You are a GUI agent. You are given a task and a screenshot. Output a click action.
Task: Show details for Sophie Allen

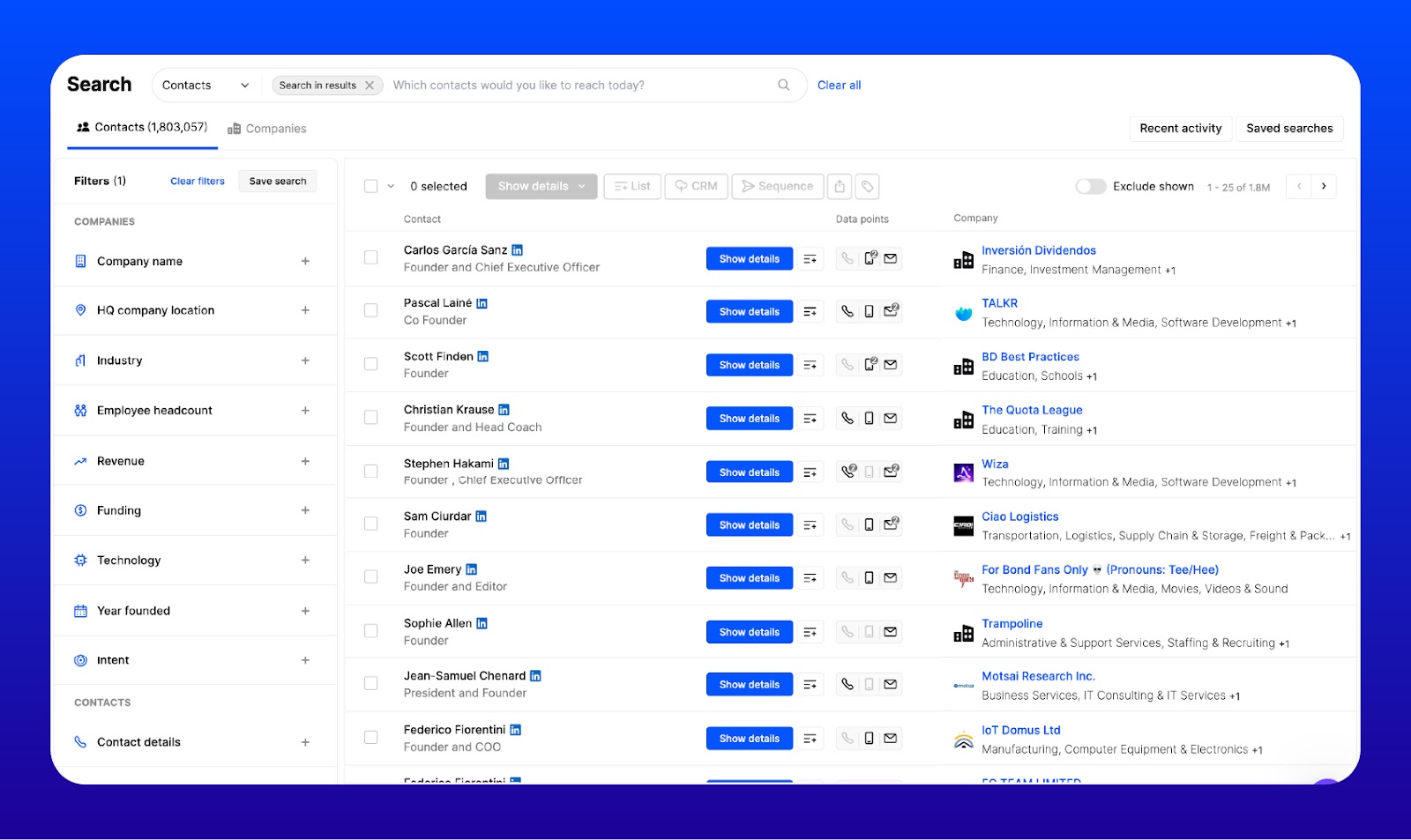(x=750, y=632)
